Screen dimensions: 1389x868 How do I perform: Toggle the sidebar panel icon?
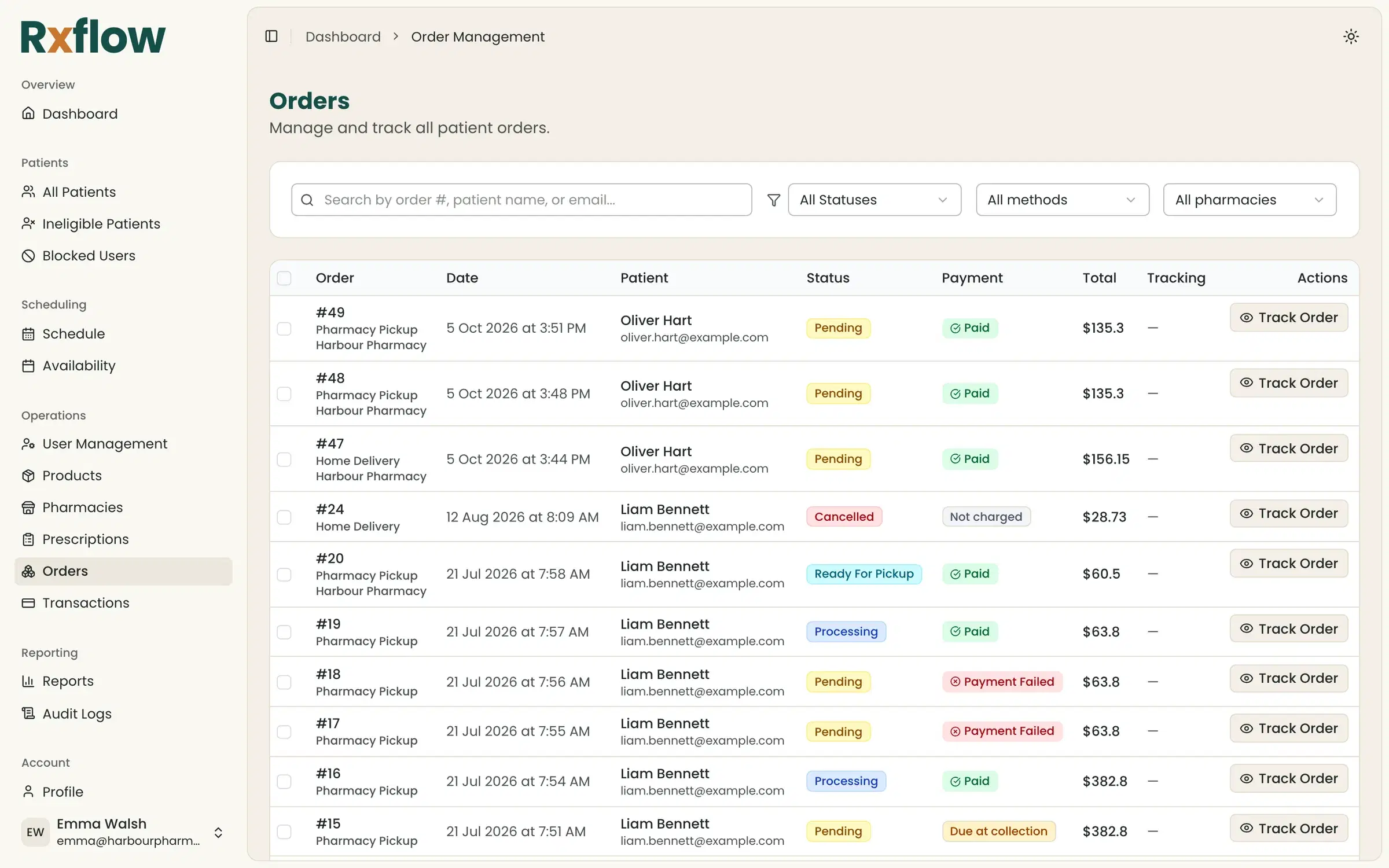(x=271, y=36)
